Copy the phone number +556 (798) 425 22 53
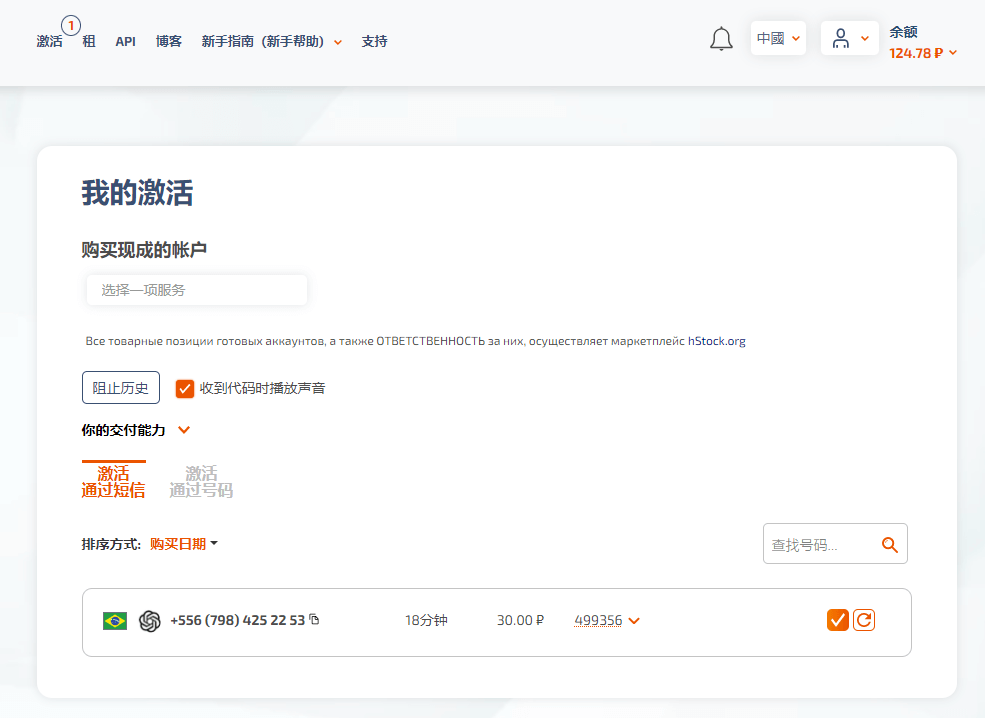The height and width of the screenshot is (718, 985). click(313, 620)
